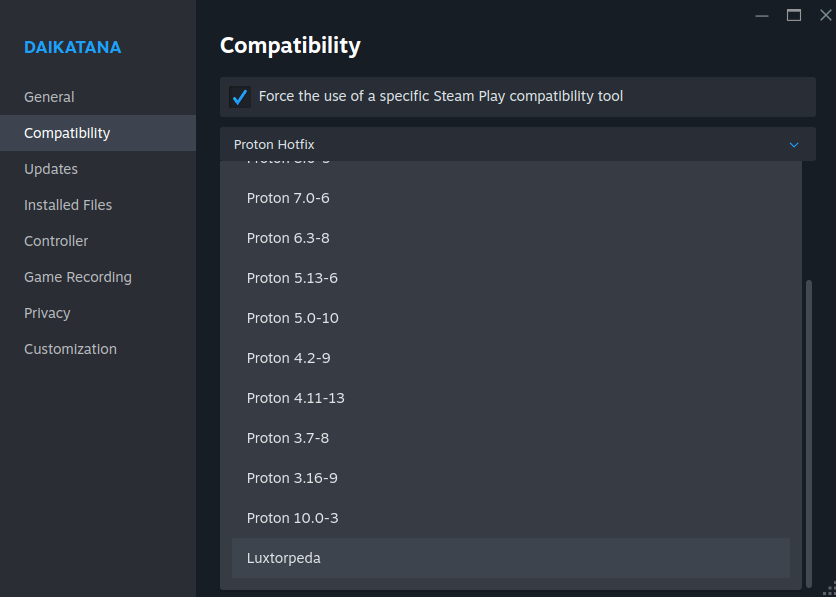Select Proton 10.0-3 compatibility tool
This screenshot has width=836, height=597.
point(292,518)
